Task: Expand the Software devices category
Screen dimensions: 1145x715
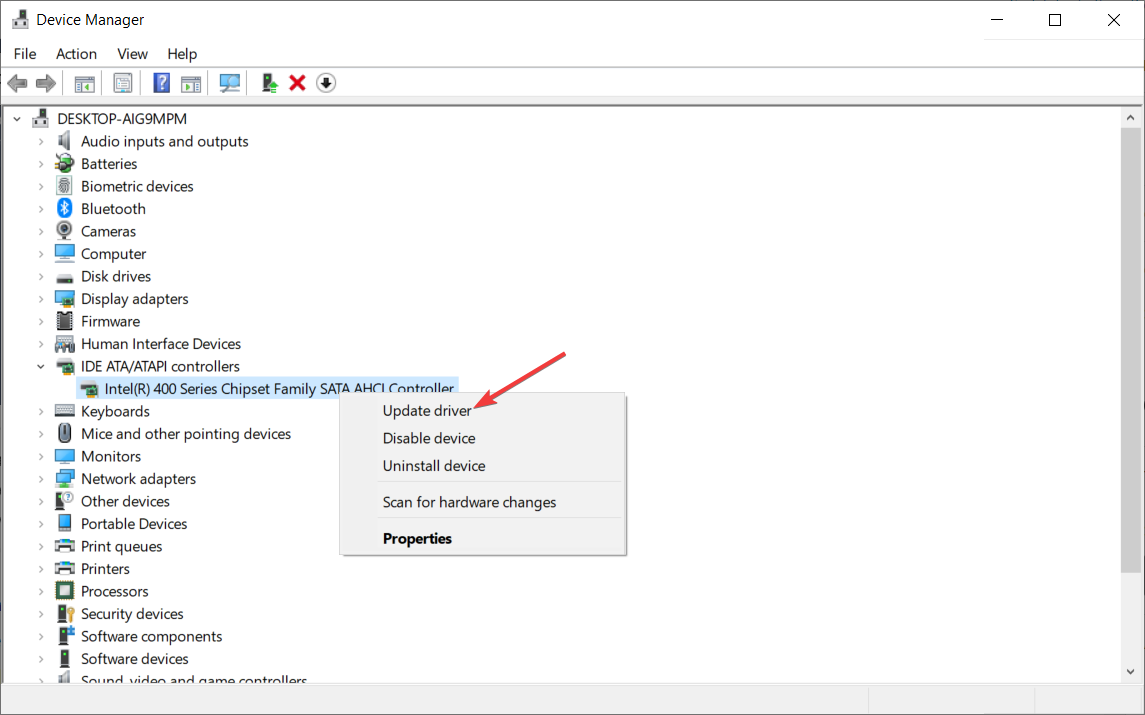Action: (x=41, y=659)
